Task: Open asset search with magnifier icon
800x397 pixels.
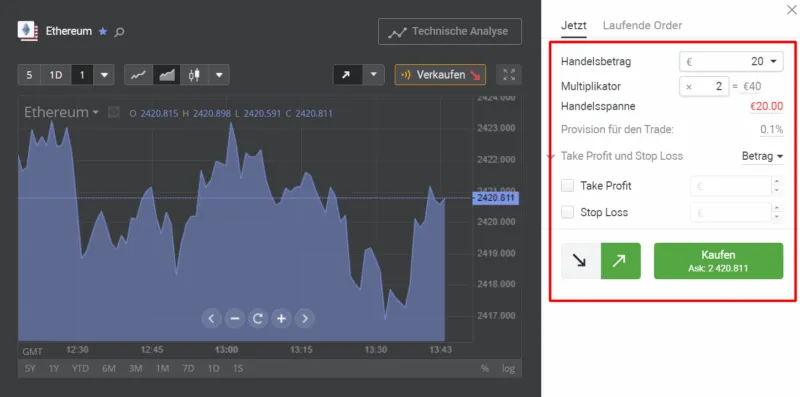Action: [119, 32]
